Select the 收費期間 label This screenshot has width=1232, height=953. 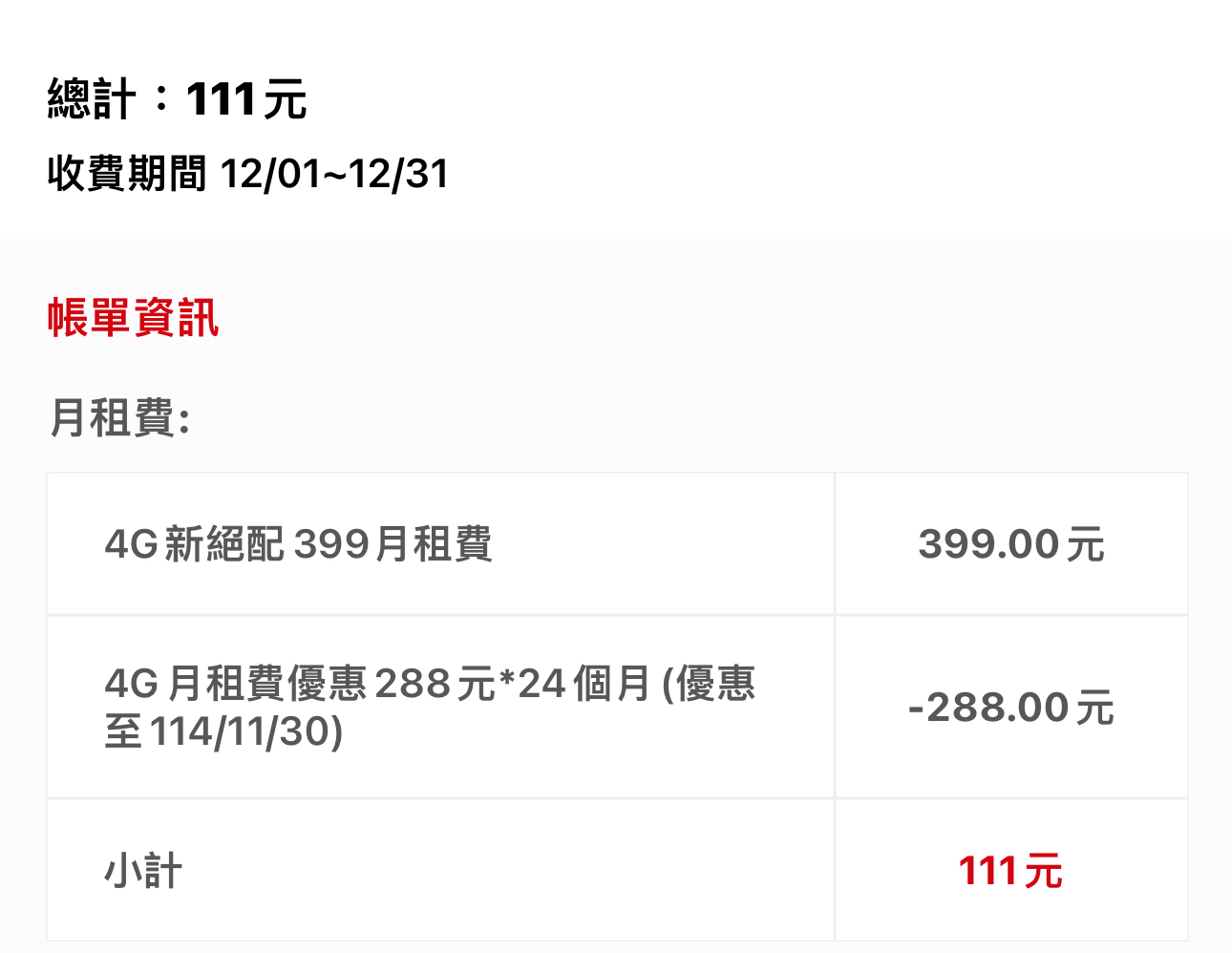[x=126, y=174]
